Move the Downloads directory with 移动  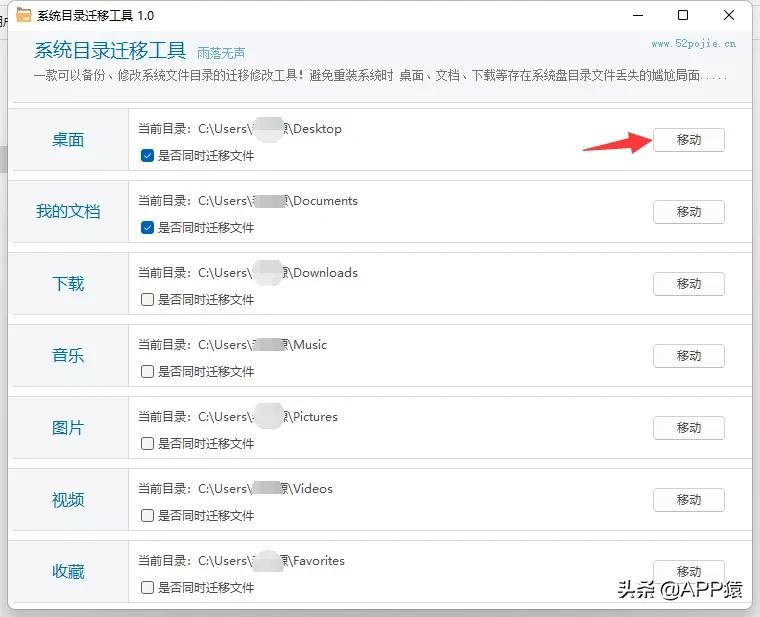point(688,284)
